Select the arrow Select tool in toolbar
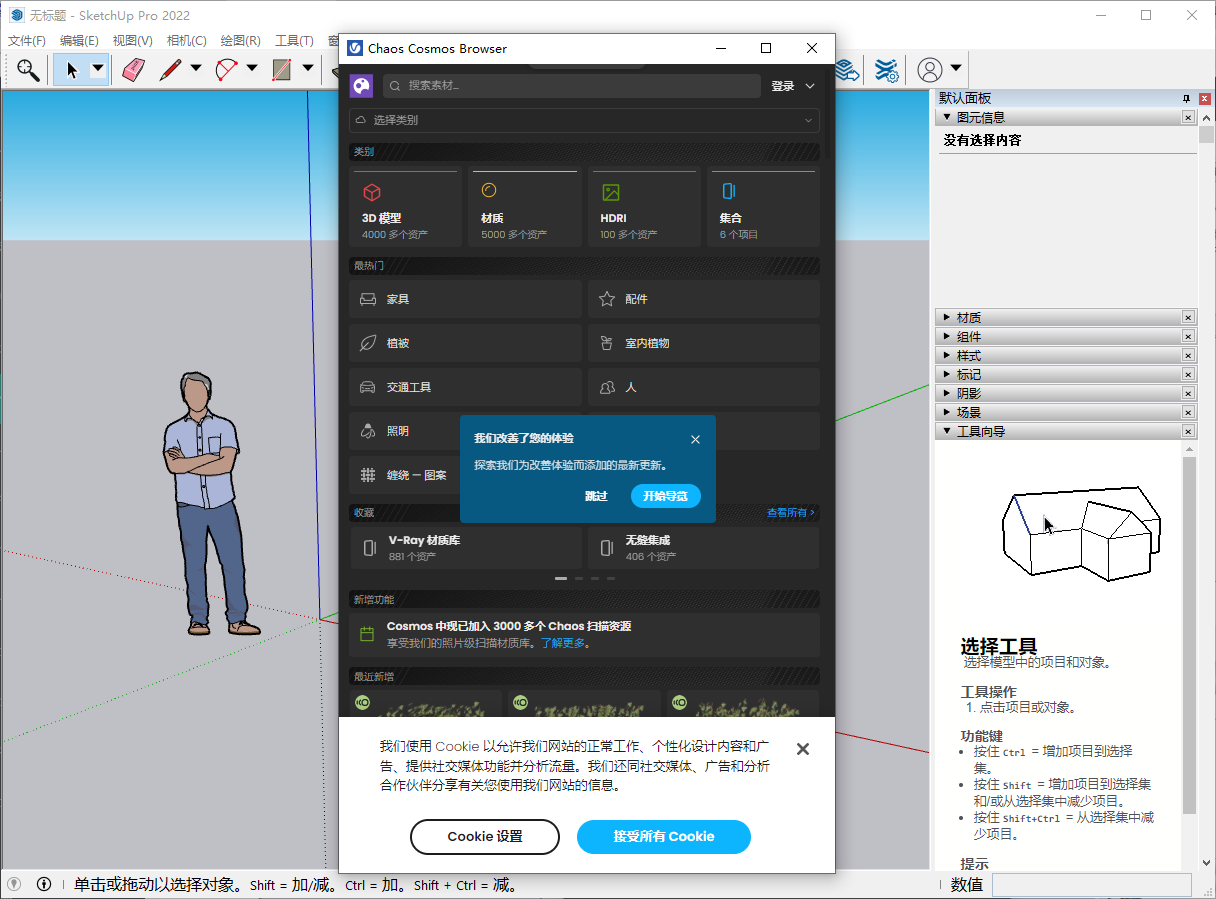Screen dimensions: 1216x899 pyautogui.click(x=71, y=69)
